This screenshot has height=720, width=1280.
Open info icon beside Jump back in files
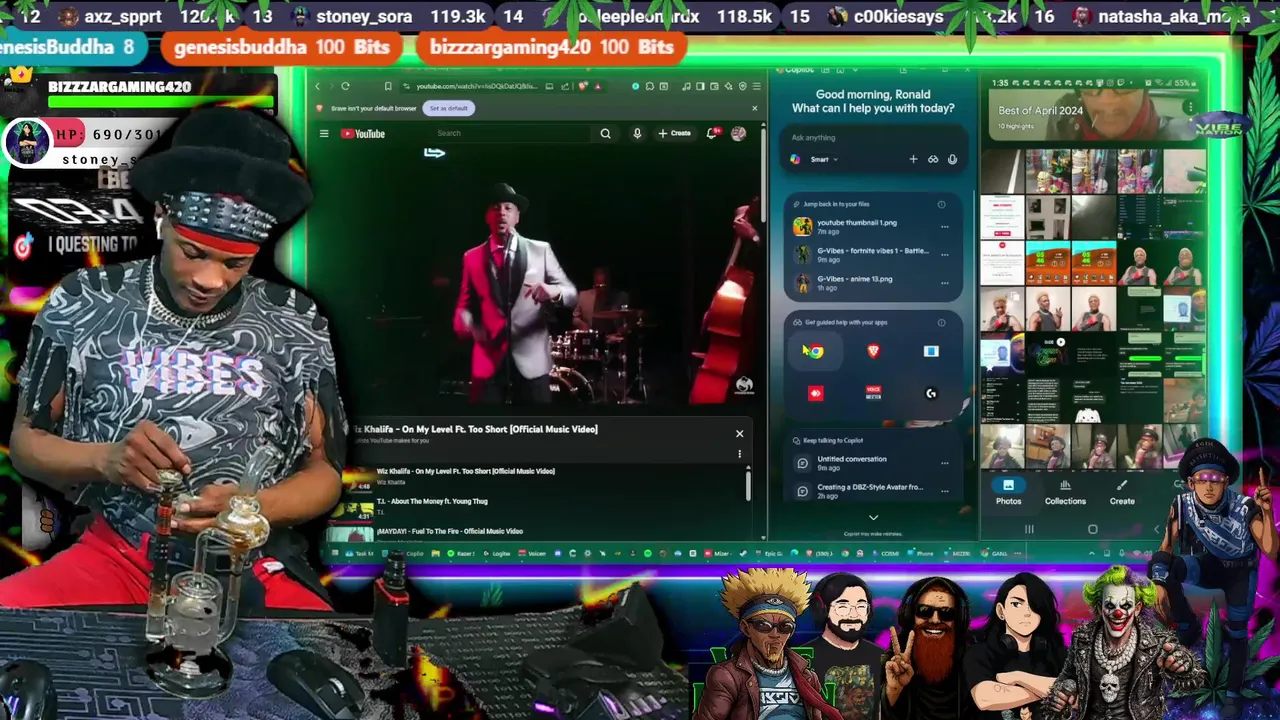[x=941, y=204]
